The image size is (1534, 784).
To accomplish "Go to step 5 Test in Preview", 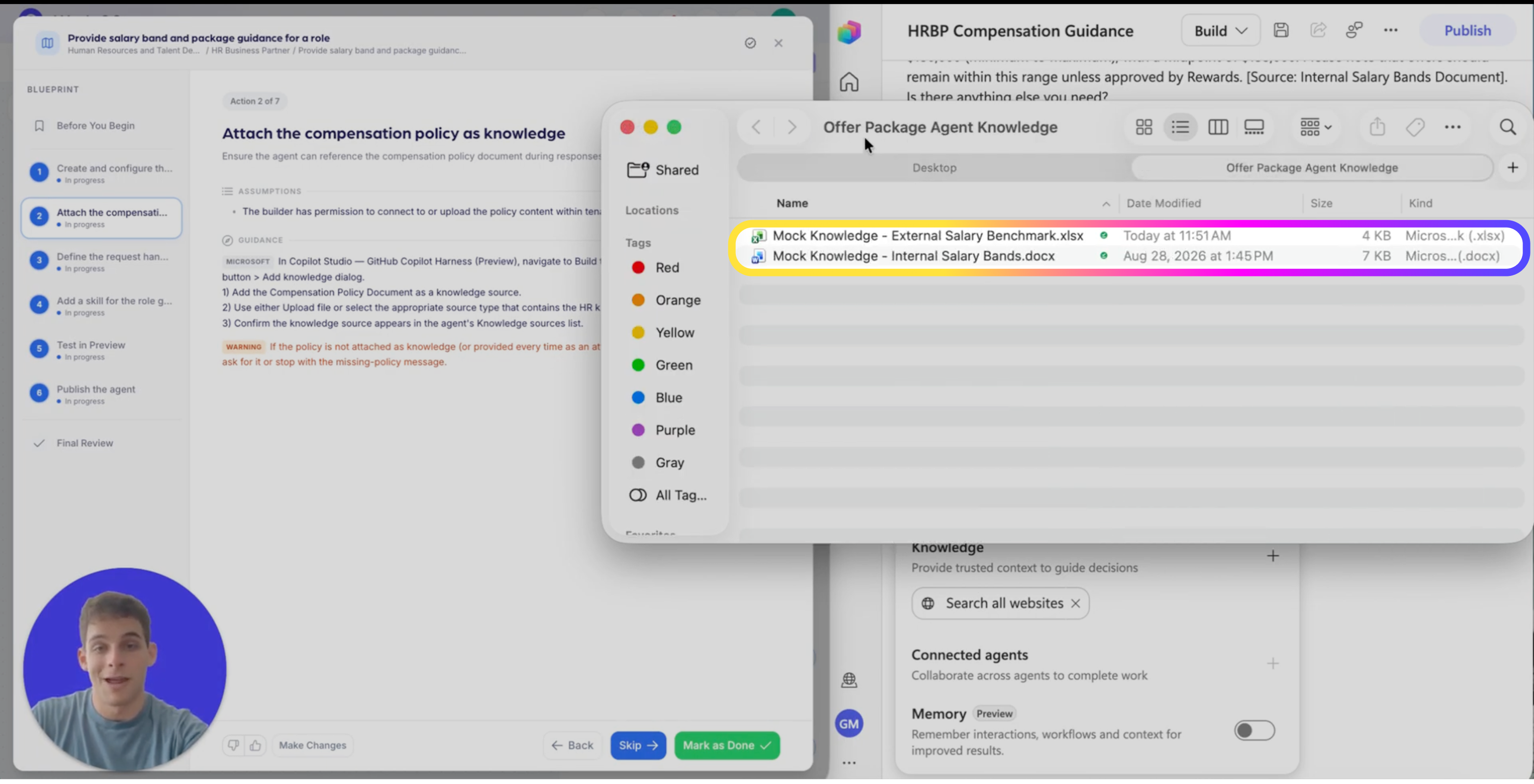I will pos(101,350).
